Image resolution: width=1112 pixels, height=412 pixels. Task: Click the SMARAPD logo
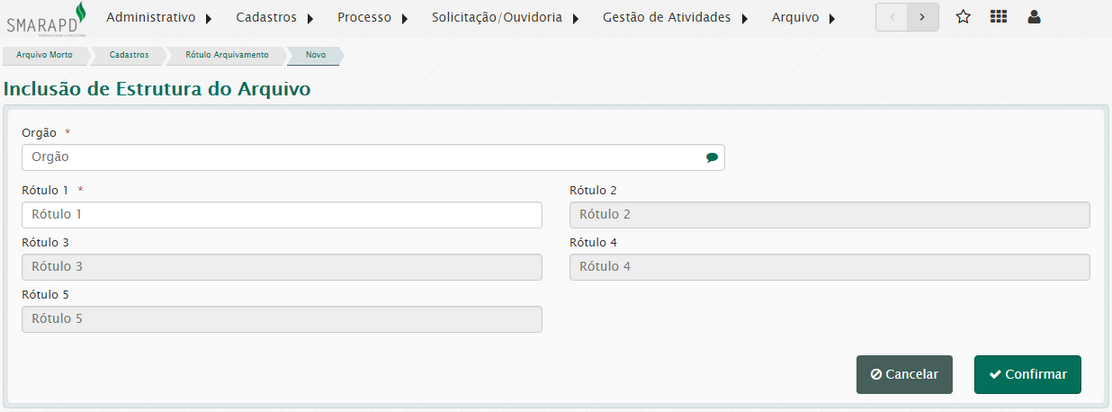(x=46, y=18)
